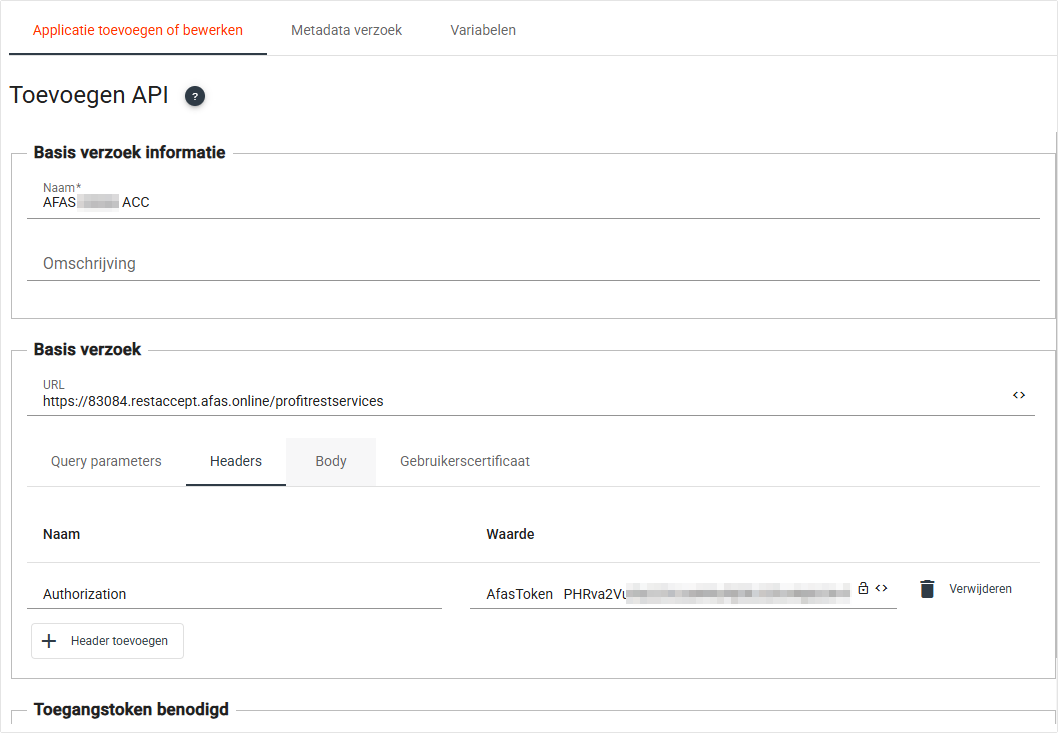Switch to the Query parameters tab

click(x=106, y=461)
